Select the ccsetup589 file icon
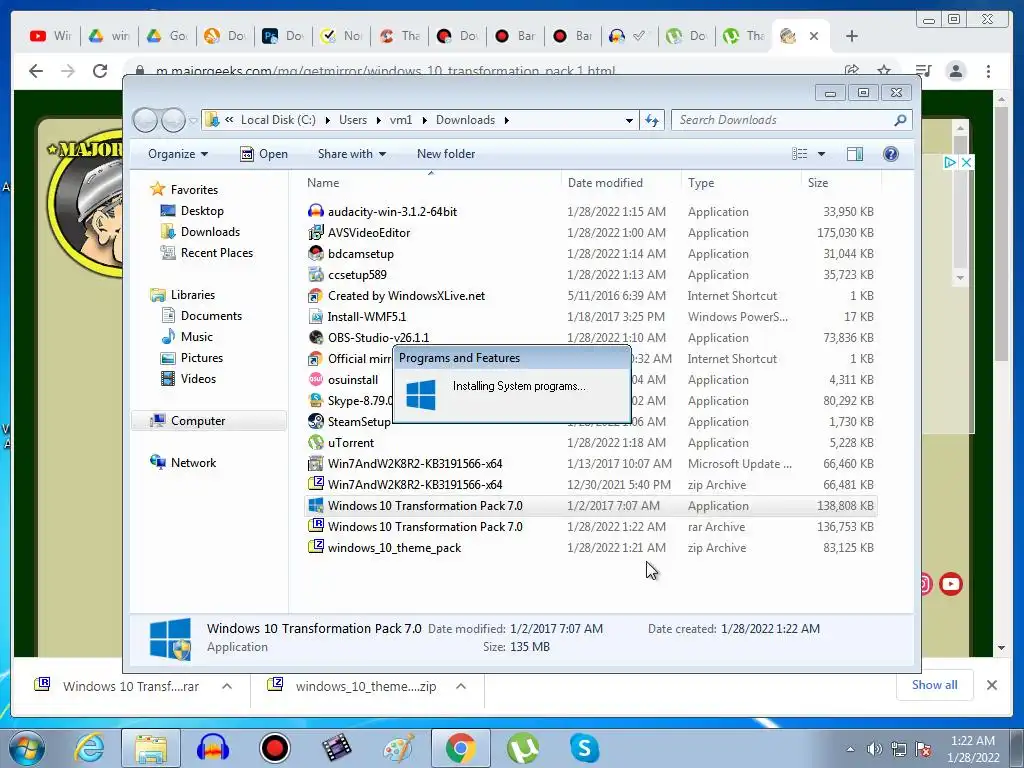Viewport: 1024px width, 768px height. point(315,274)
